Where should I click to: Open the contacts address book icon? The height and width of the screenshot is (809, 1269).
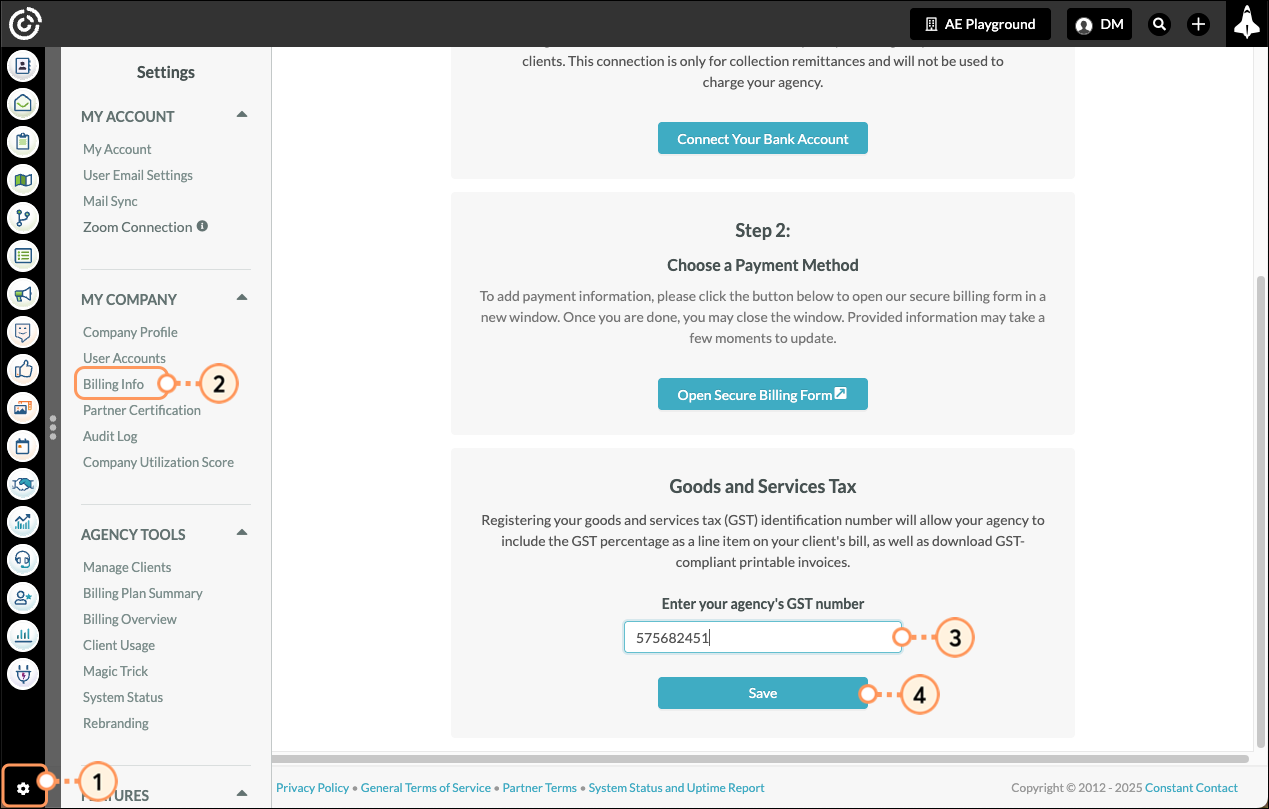pyautogui.click(x=23, y=67)
